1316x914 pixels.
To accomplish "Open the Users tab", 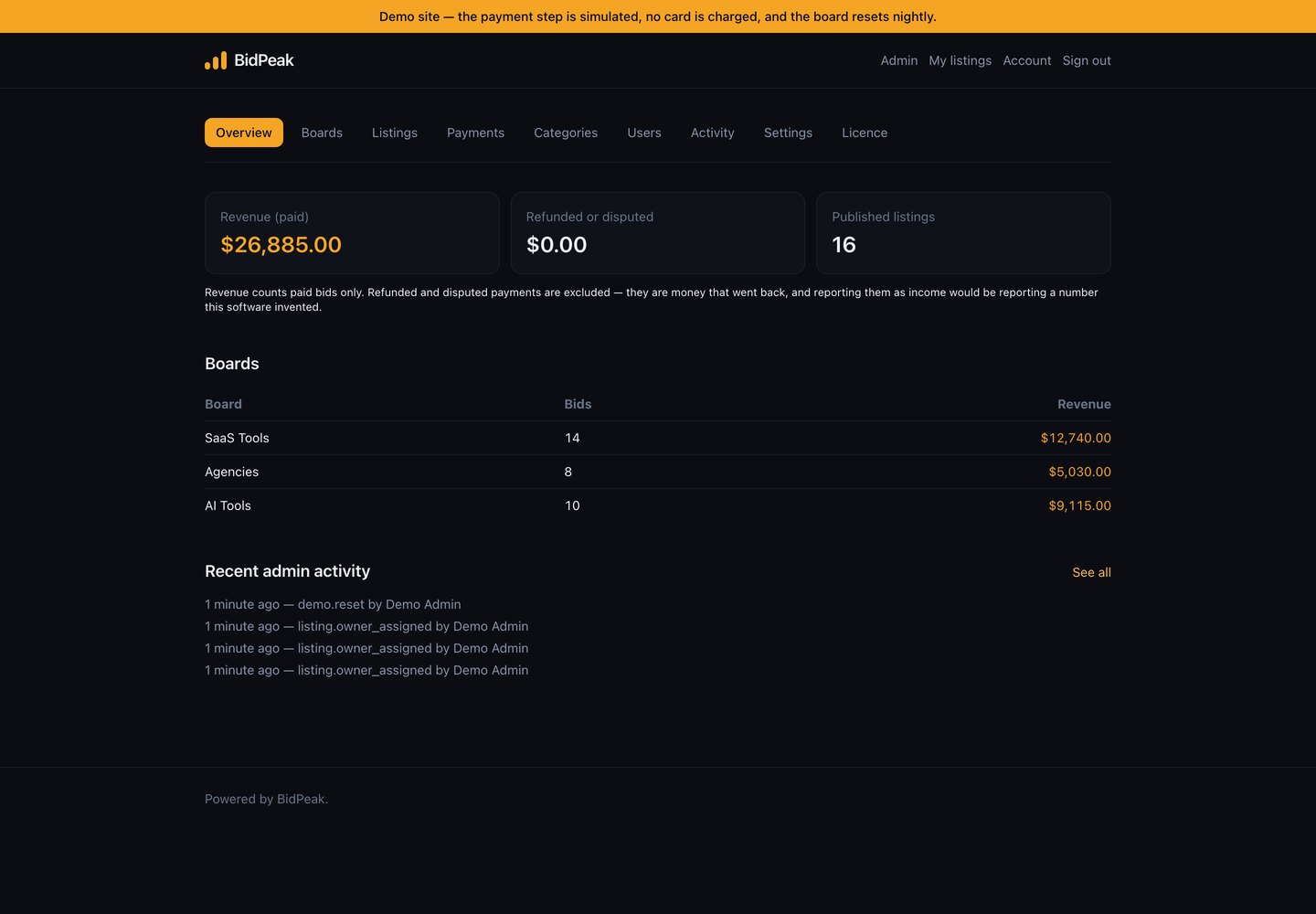I will tap(644, 133).
